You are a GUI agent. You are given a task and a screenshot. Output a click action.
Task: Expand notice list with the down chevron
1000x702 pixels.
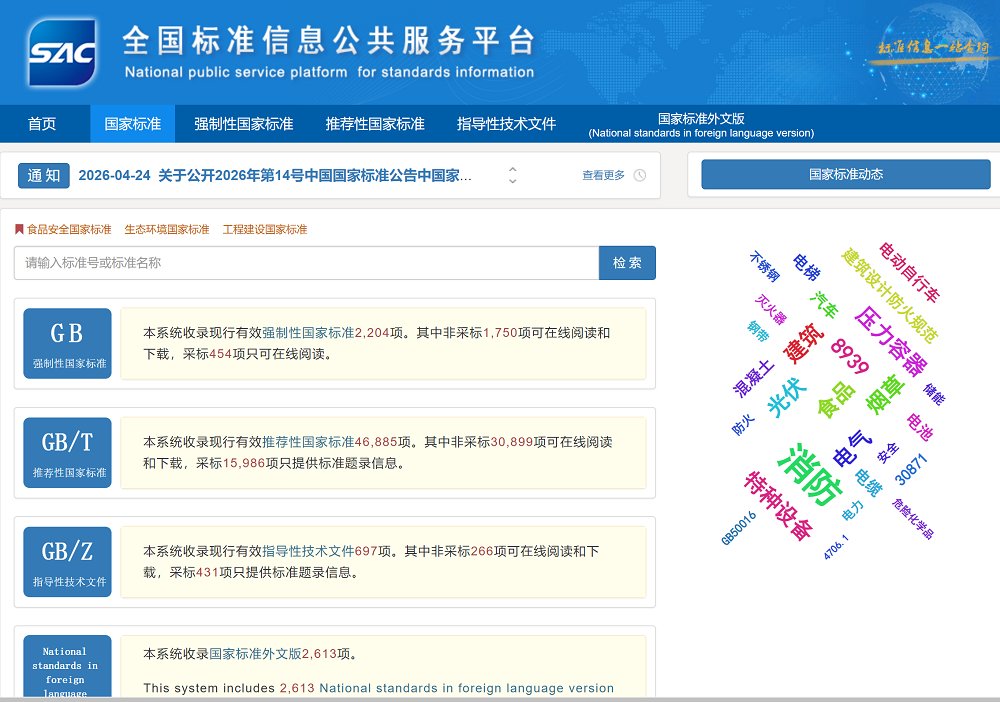(511, 181)
